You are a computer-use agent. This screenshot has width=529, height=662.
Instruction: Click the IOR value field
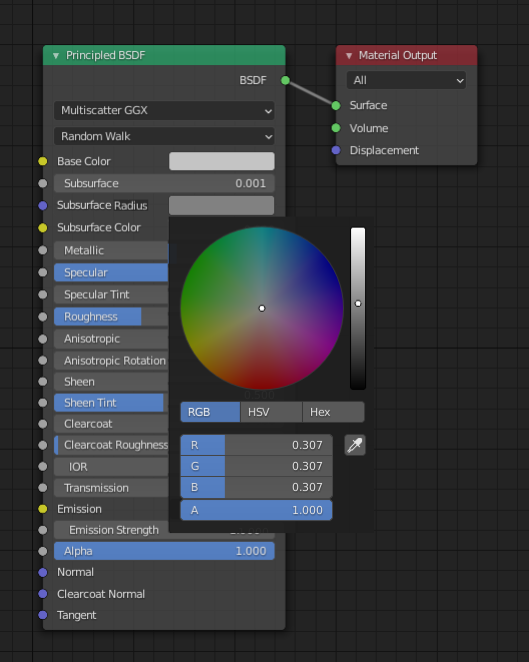point(111,467)
